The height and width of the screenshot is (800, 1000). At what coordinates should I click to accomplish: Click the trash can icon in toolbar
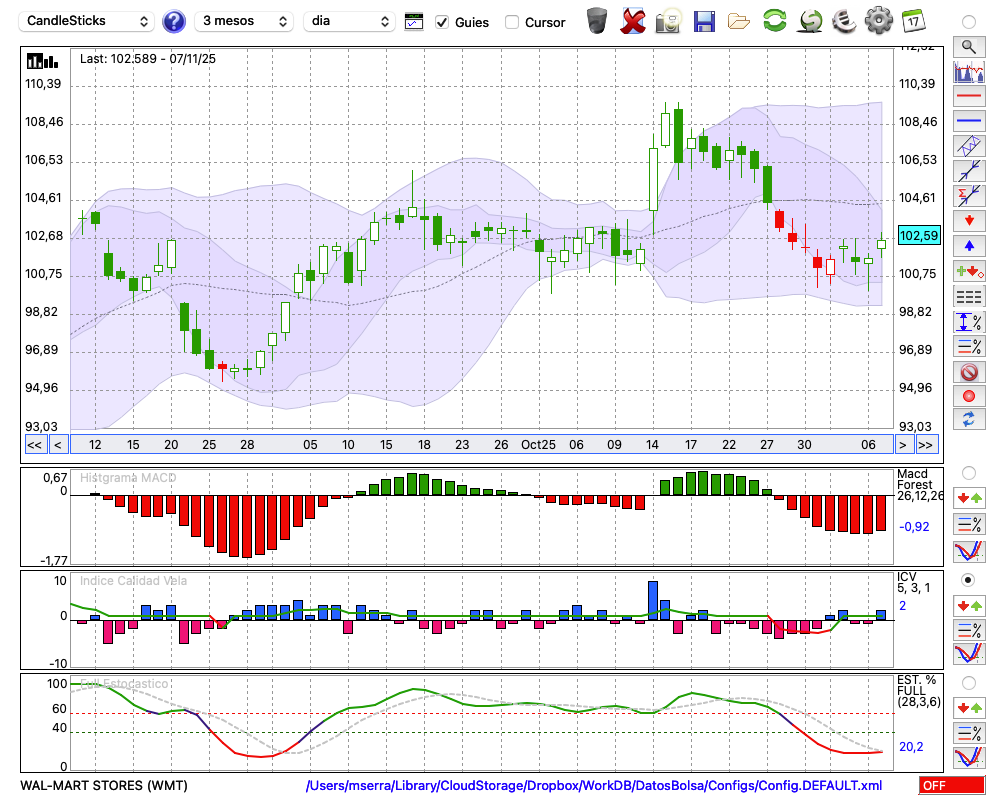597,20
